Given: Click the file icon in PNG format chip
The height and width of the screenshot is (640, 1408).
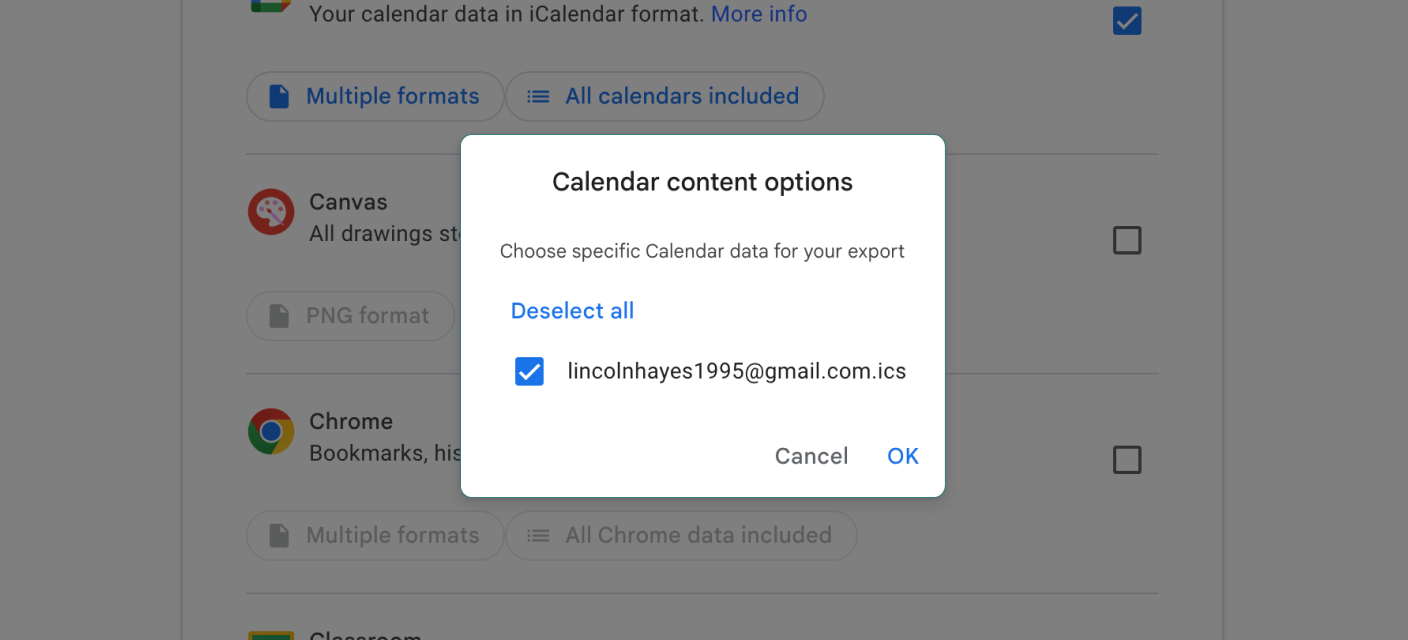Looking at the screenshot, I should [279, 316].
